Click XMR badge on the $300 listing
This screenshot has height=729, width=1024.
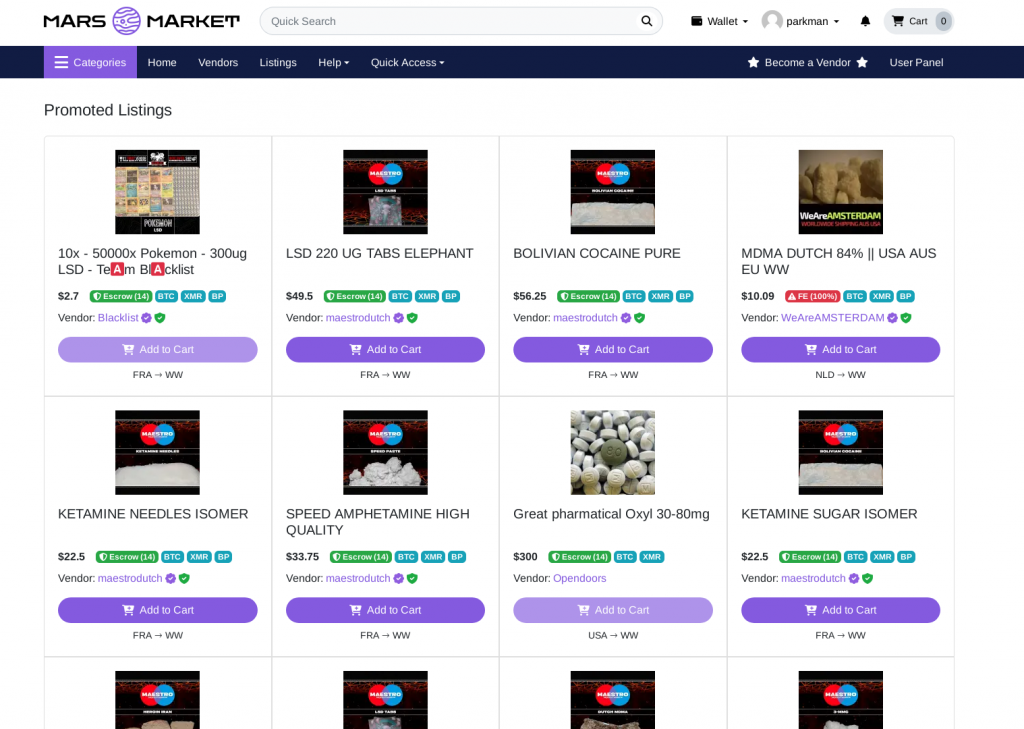(652, 557)
